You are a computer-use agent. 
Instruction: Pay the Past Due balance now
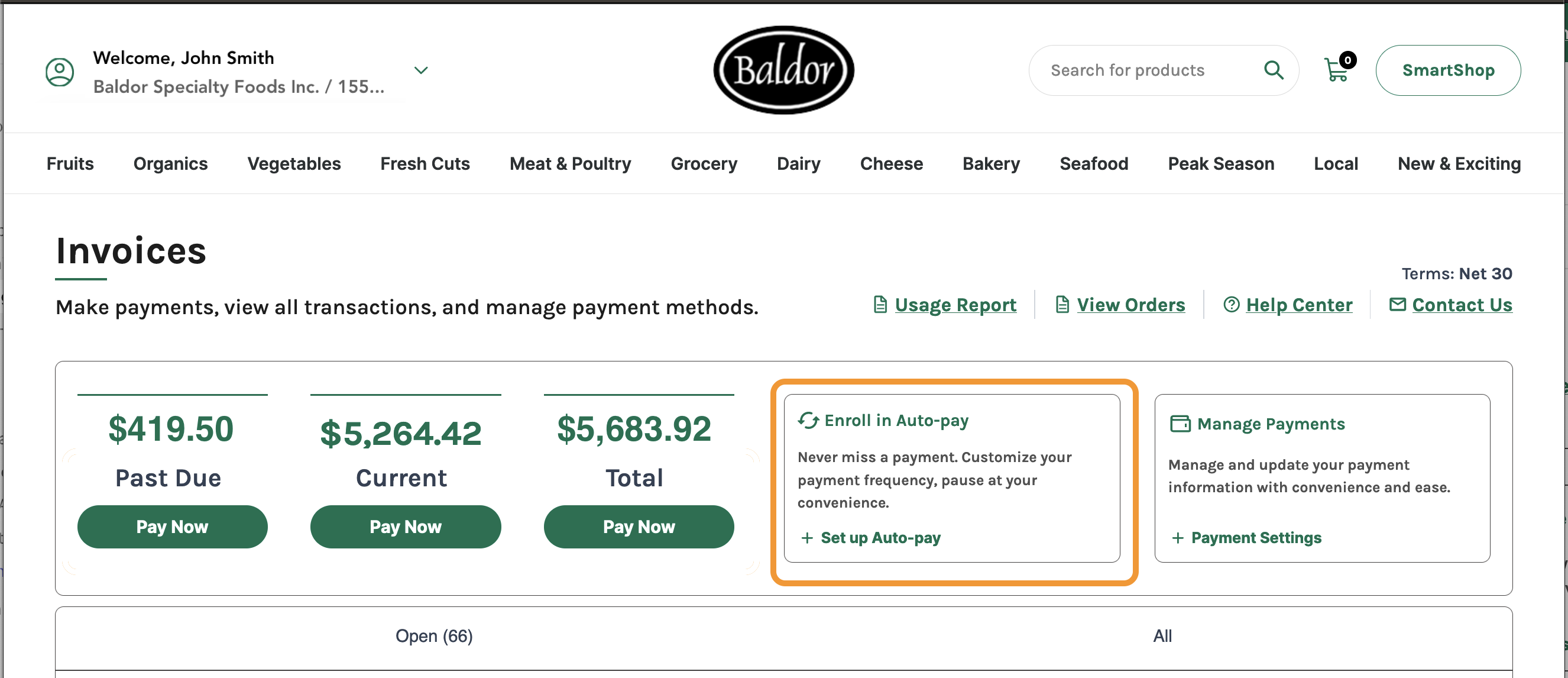172,527
